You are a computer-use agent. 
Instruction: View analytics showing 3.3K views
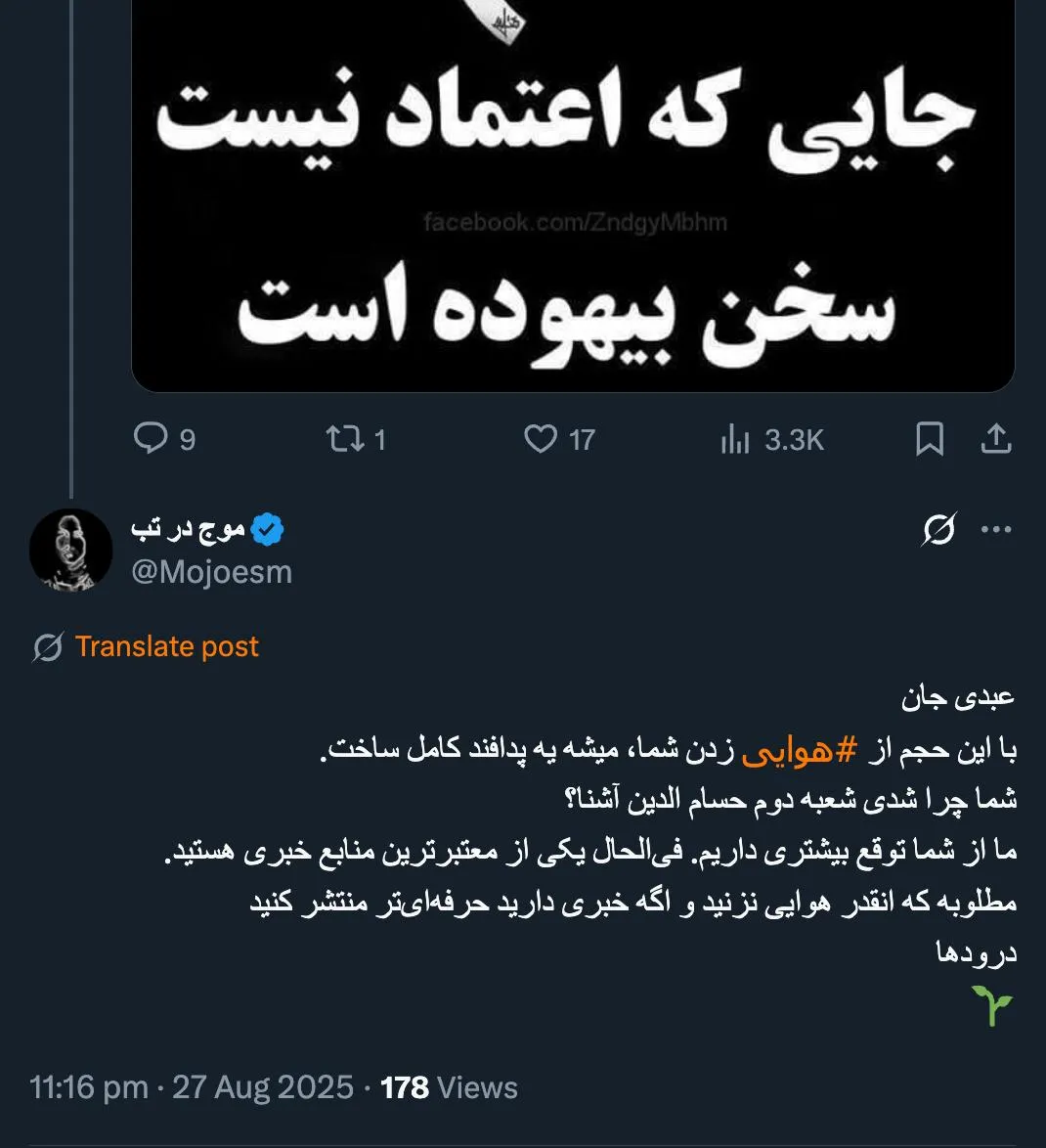(x=738, y=440)
